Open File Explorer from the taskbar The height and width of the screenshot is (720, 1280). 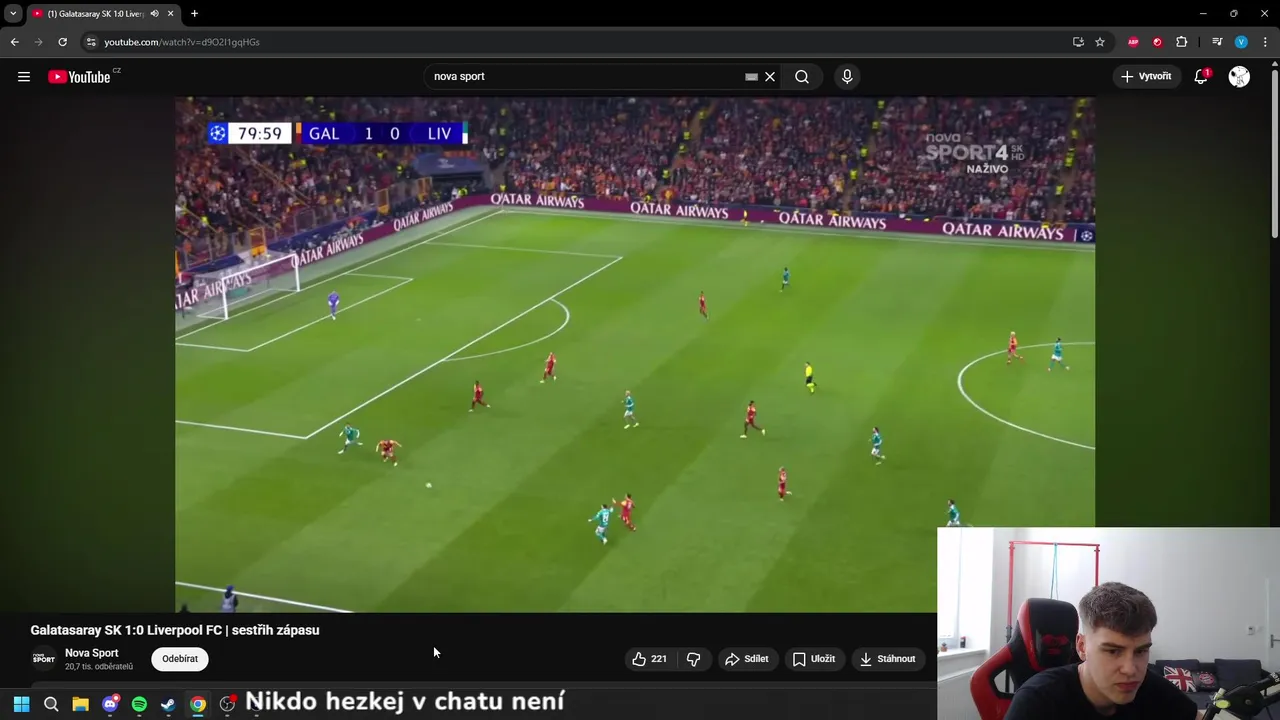(80, 704)
